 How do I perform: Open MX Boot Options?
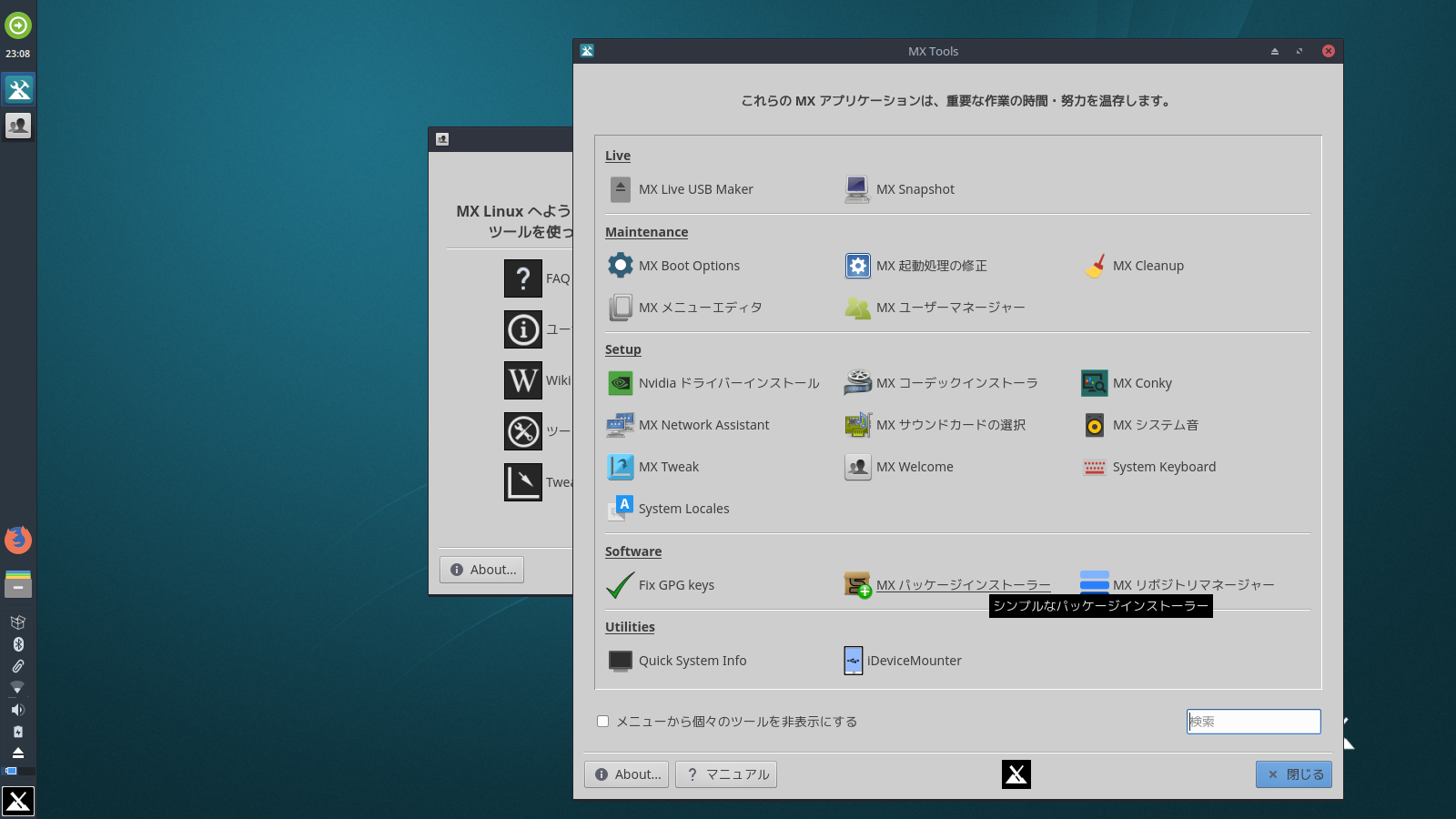[x=673, y=266]
